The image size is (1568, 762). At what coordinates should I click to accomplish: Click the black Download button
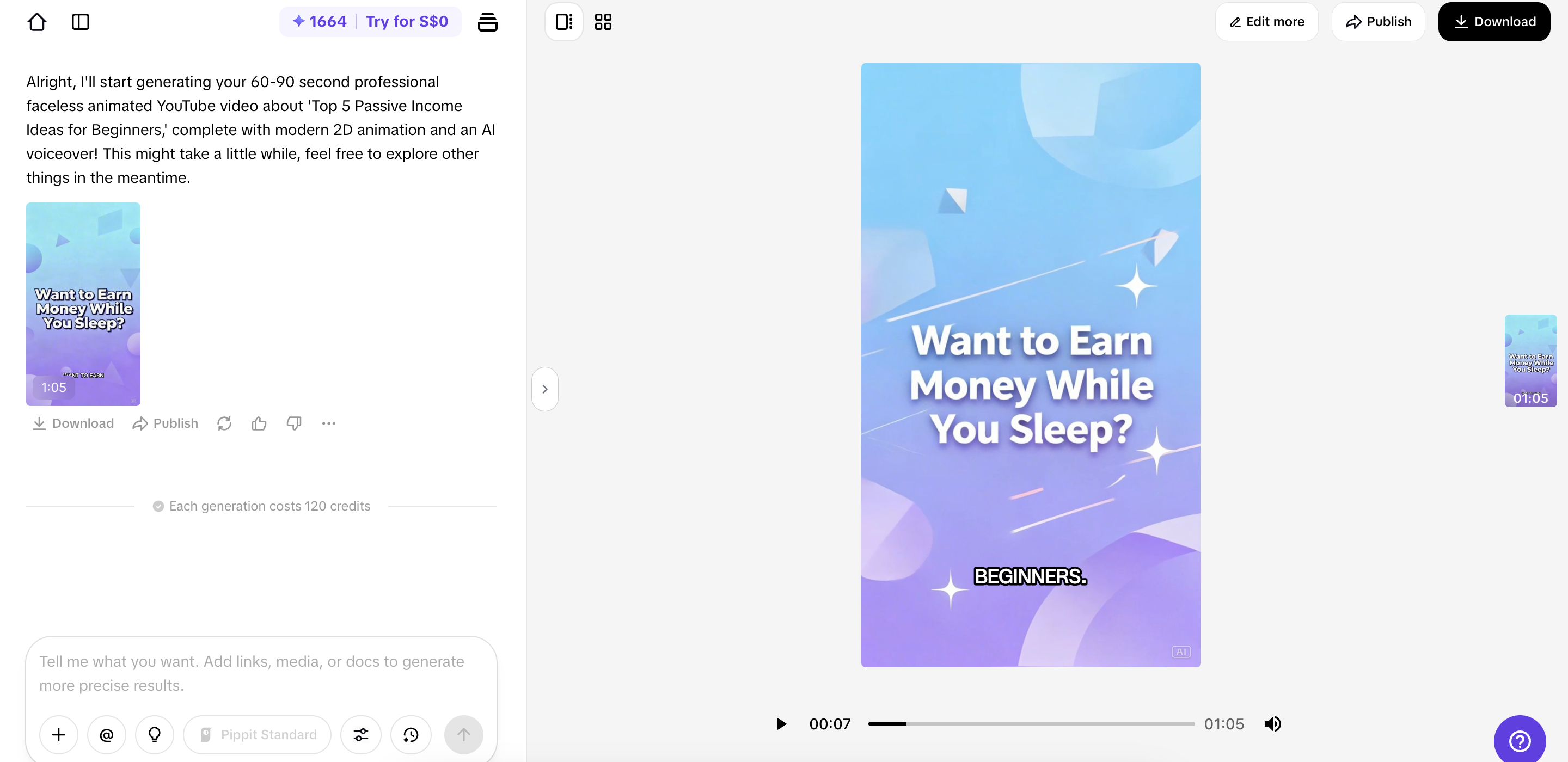click(1494, 22)
